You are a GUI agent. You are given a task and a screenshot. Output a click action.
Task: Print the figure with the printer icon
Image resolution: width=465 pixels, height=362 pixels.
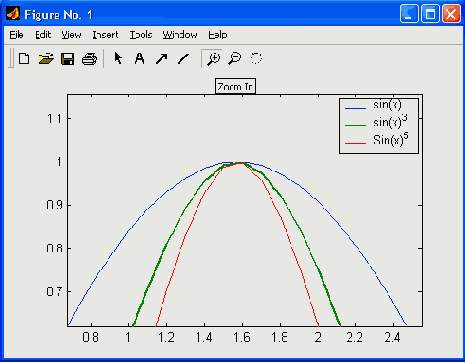click(89, 59)
